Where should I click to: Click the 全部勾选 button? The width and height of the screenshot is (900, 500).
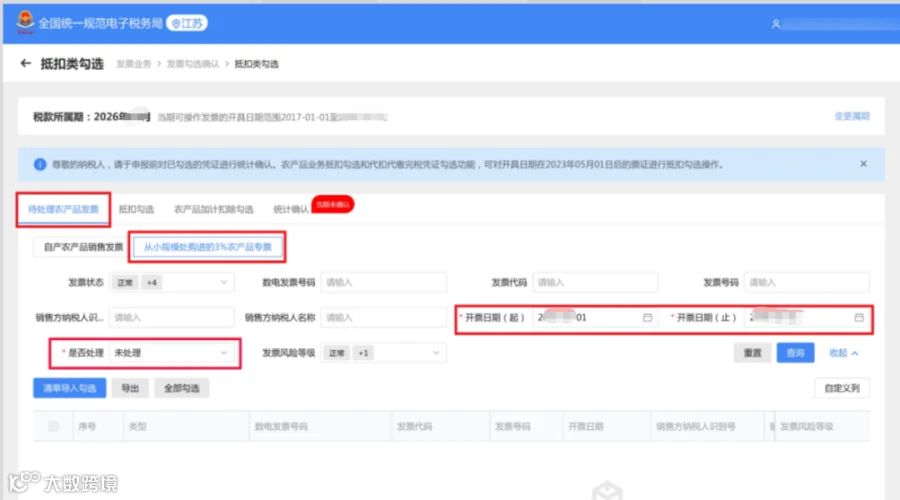click(181, 389)
